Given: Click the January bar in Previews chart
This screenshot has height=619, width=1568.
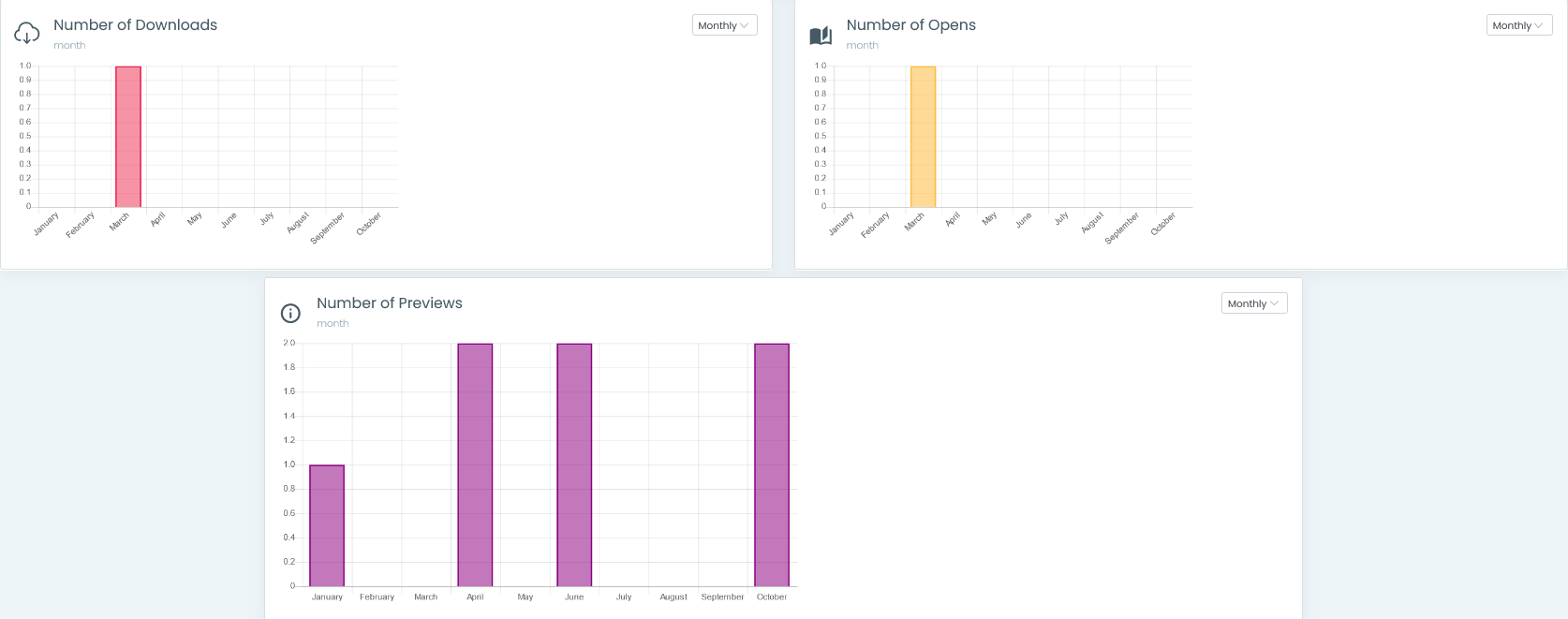Looking at the screenshot, I should pos(327,525).
